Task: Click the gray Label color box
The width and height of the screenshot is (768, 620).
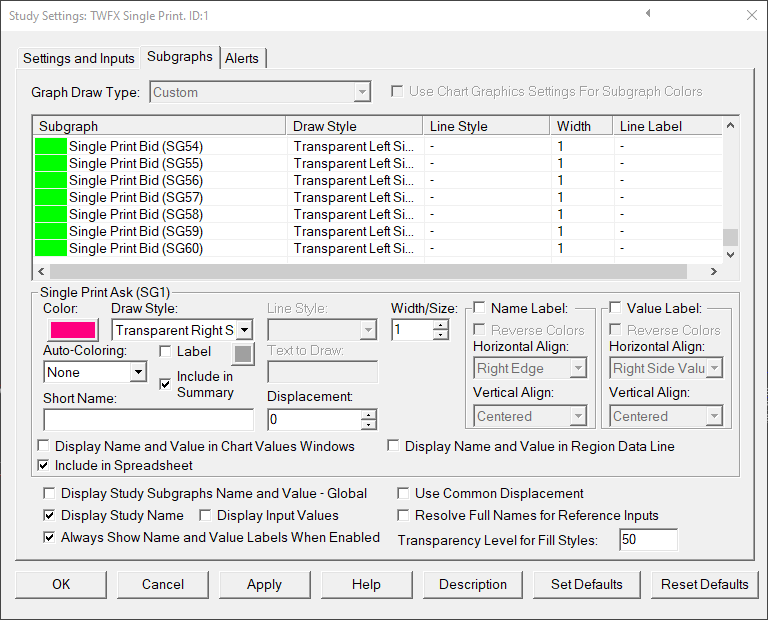Action: pos(243,352)
